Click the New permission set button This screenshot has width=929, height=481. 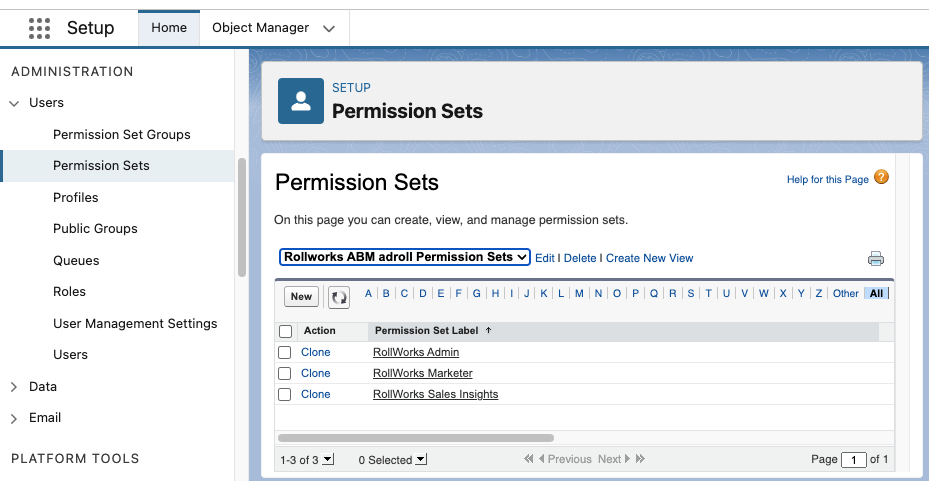[x=301, y=296]
